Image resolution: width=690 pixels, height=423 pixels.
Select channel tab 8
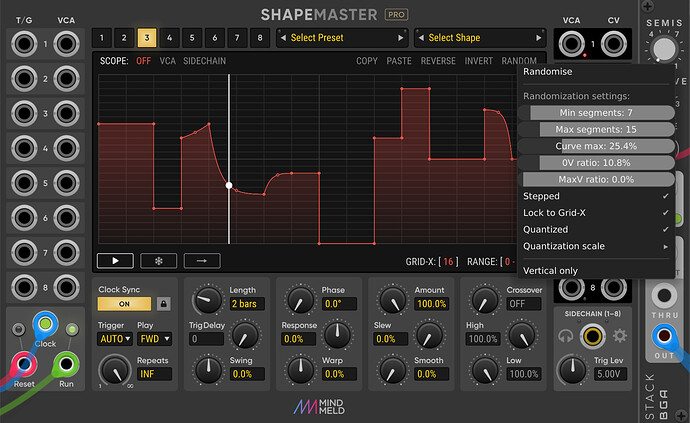260,38
